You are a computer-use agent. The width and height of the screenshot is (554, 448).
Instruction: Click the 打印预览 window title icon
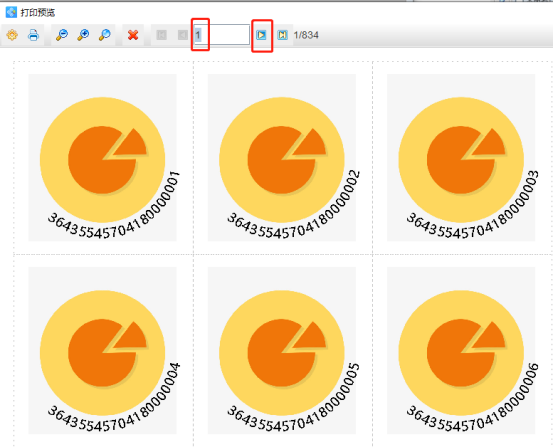pos(11,12)
